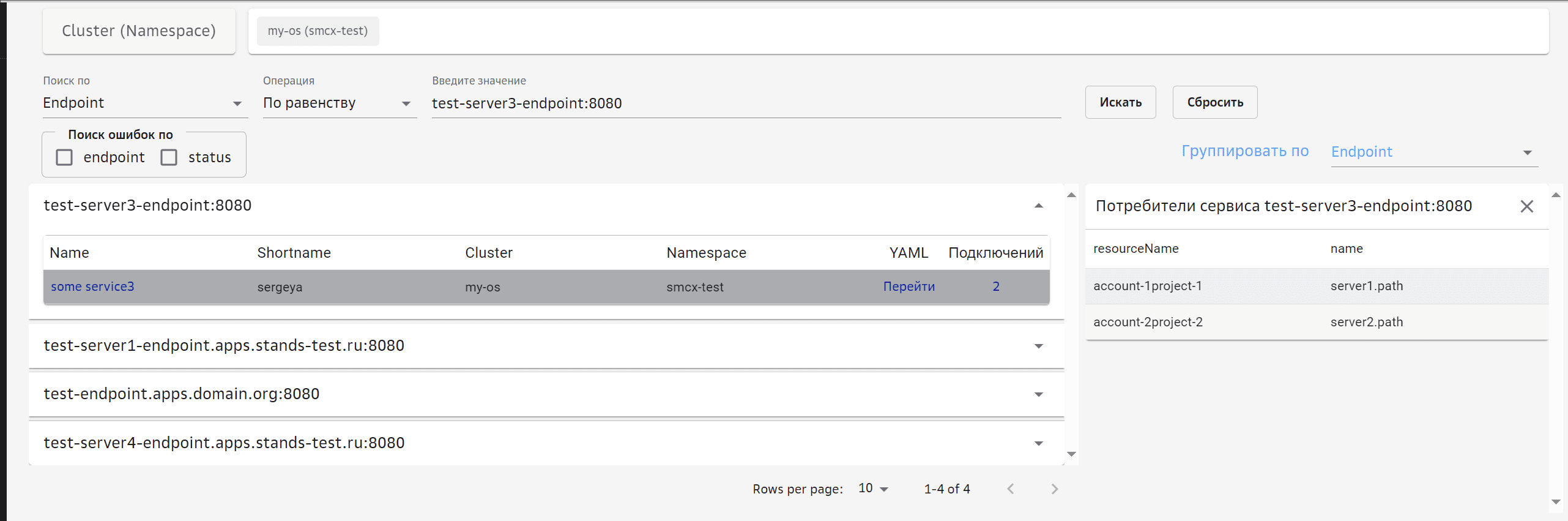Enable the endpoint error search checkbox
This screenshot has height=521, width=1568.
[x=64, y=157]
